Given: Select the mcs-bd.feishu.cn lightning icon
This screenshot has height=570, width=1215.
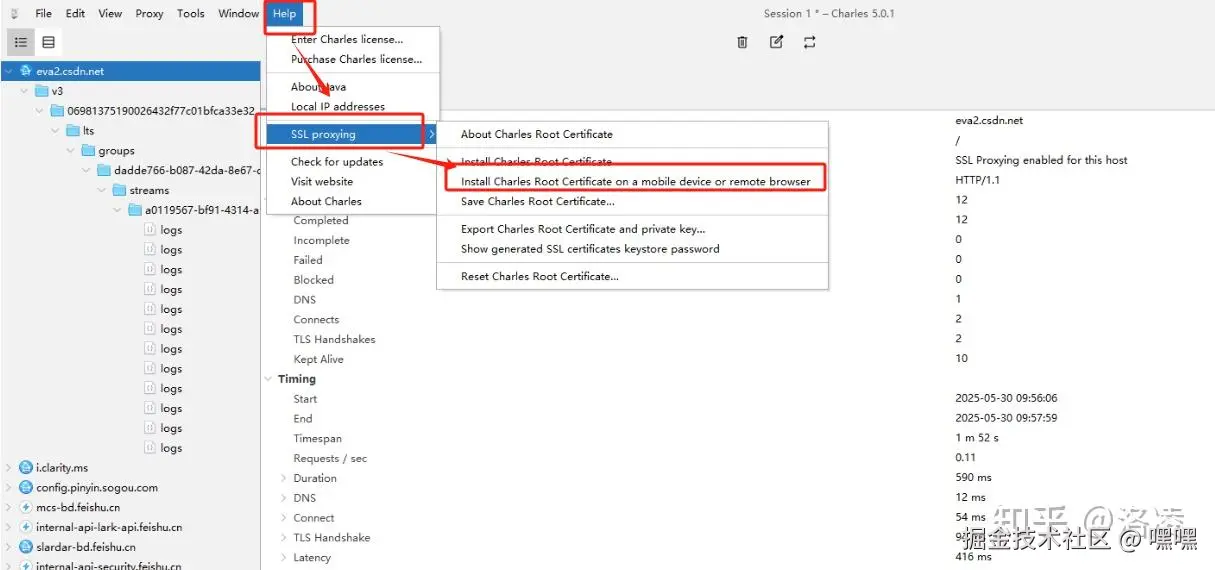Looking at the screenshot, I should coord(26,508).
